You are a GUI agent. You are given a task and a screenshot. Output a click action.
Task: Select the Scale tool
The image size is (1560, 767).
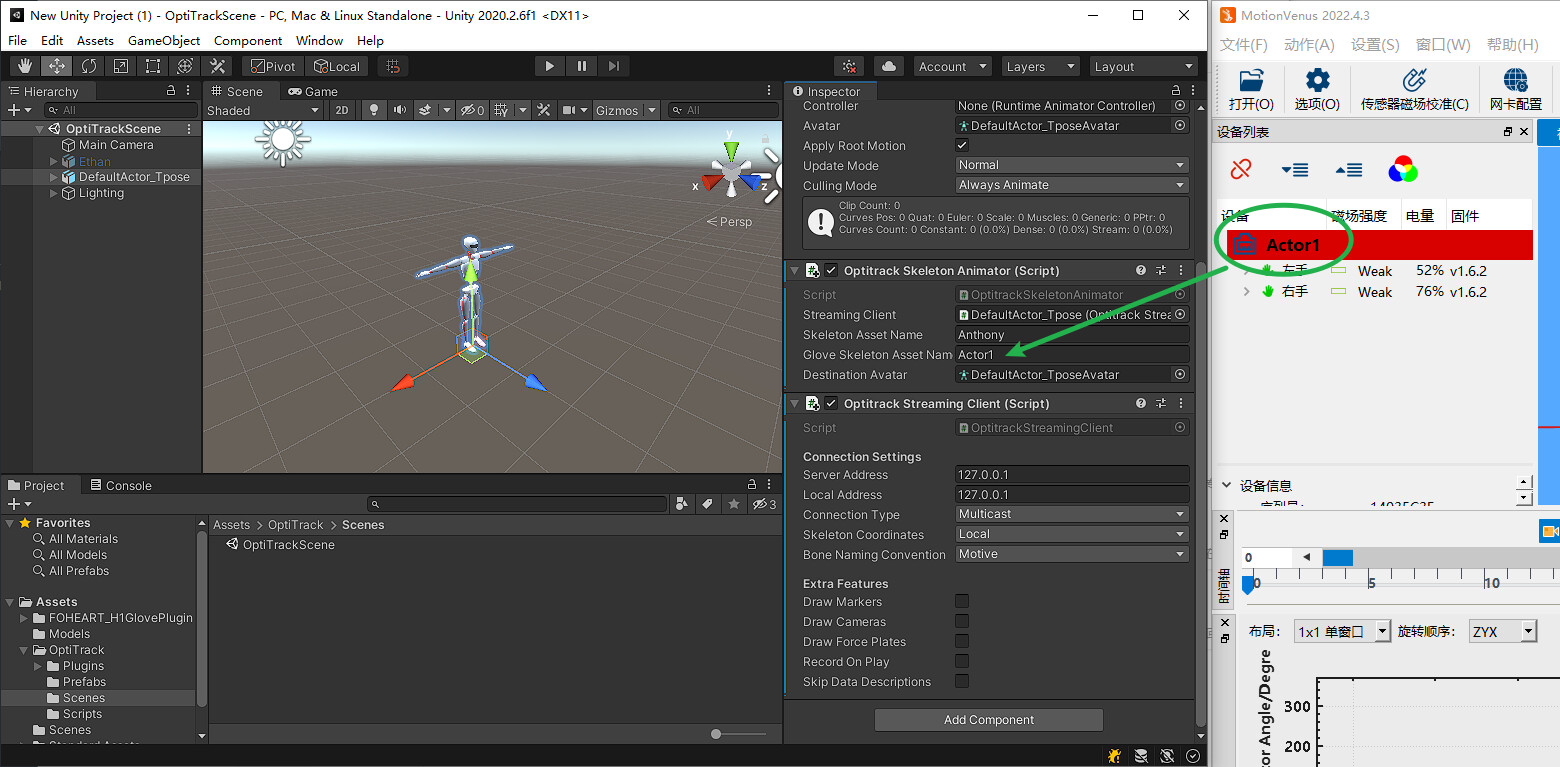(x=121, y=66)
